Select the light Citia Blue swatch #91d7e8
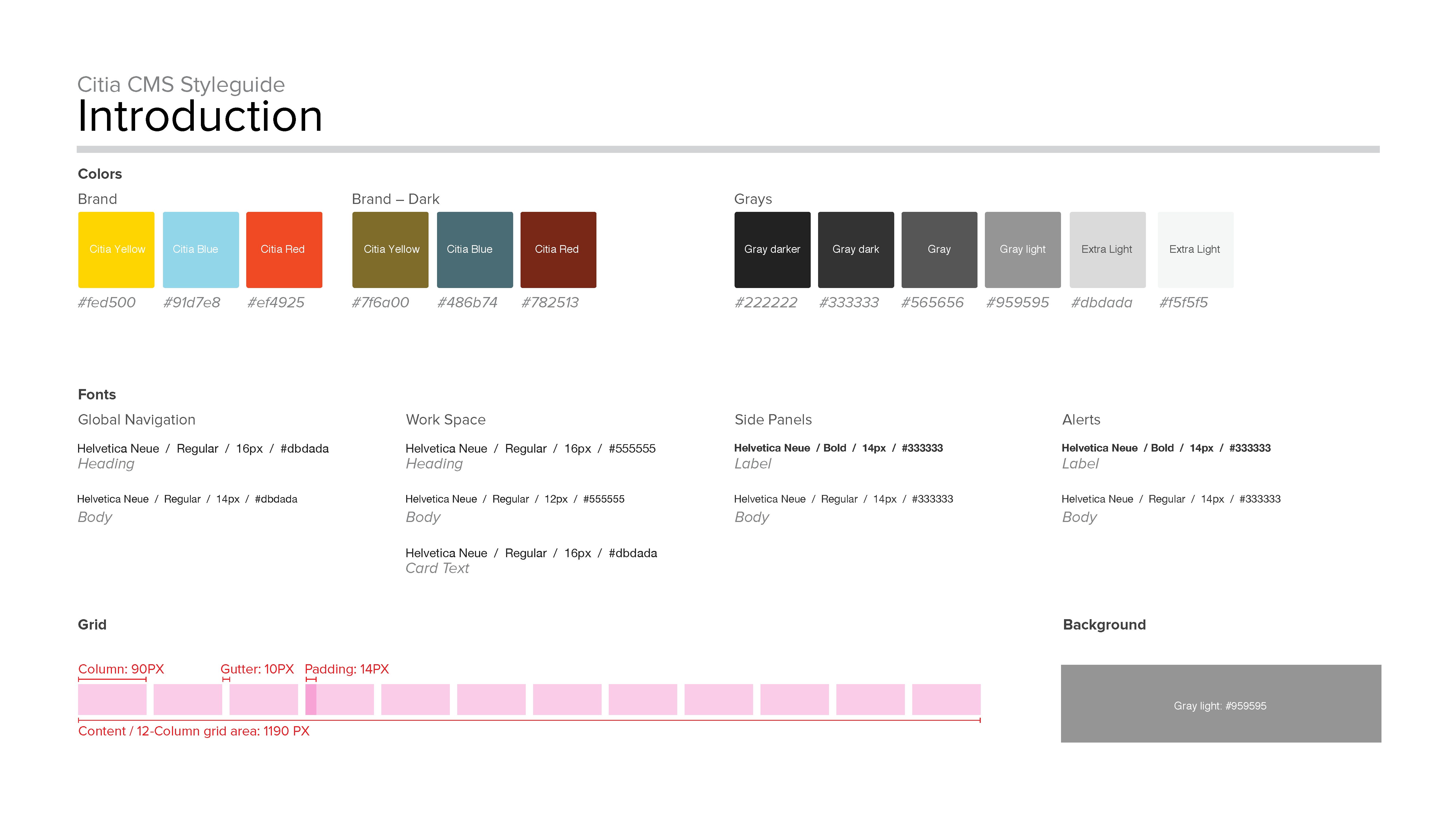This screenshot has height=819, width=1456. tap(201, 249)
